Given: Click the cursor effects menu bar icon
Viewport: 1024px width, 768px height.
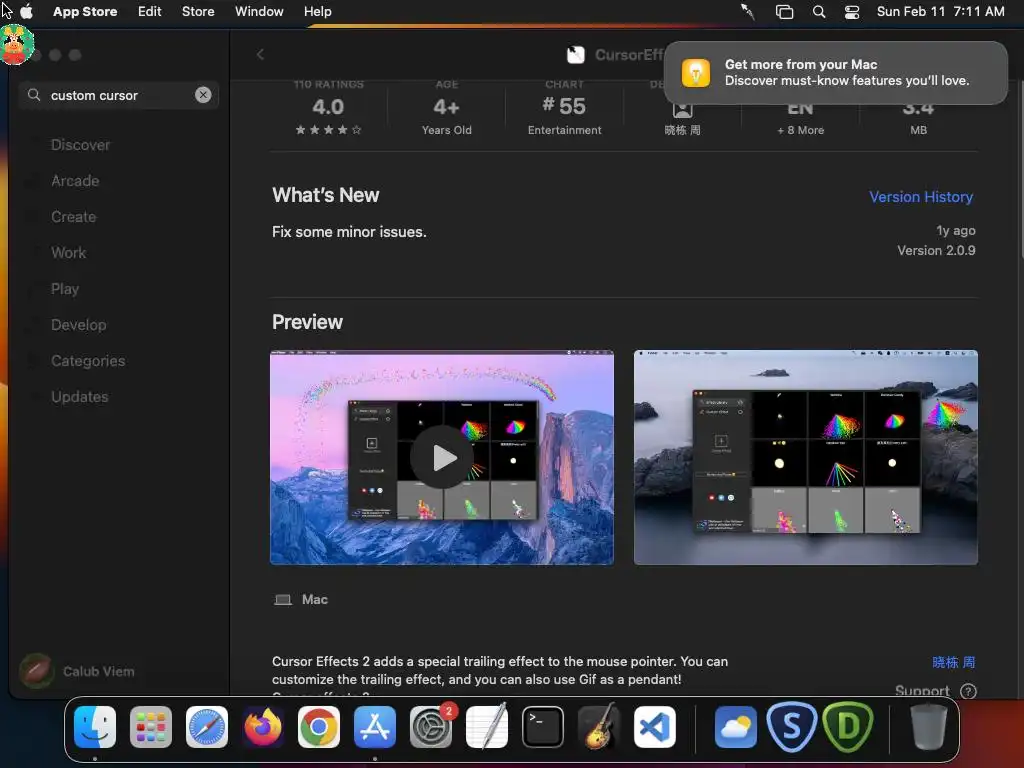Looking at the screenshot, I should pos(748,12).
